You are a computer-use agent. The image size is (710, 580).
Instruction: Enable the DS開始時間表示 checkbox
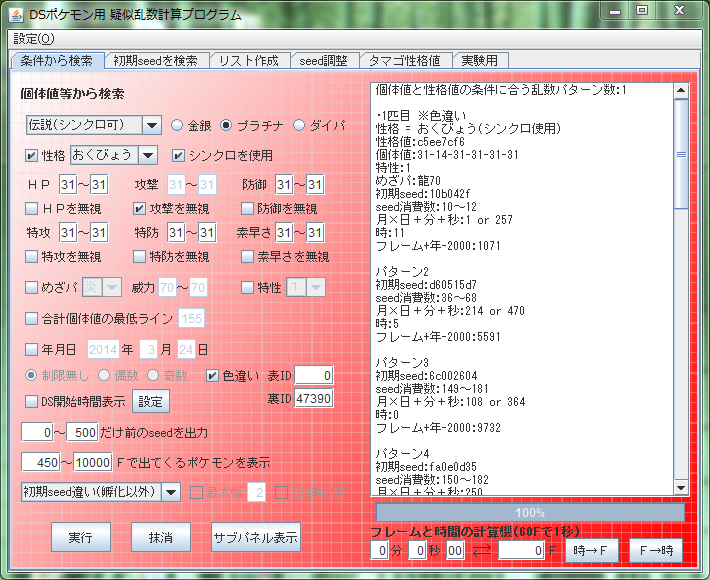point(31,401)
